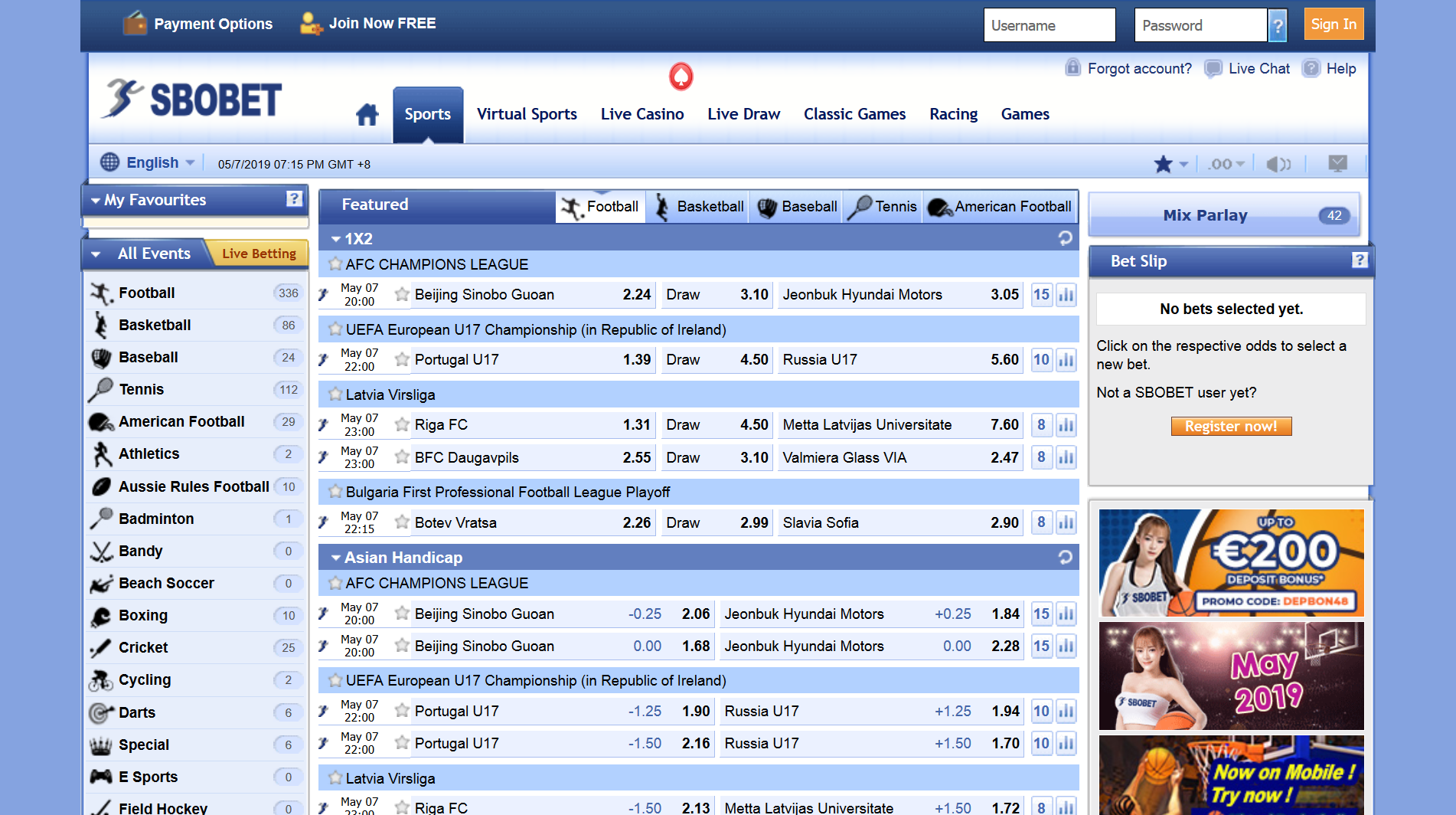The image size is (1456, 815).
Task: Click the Sign In button
Action: (1334, 25)
